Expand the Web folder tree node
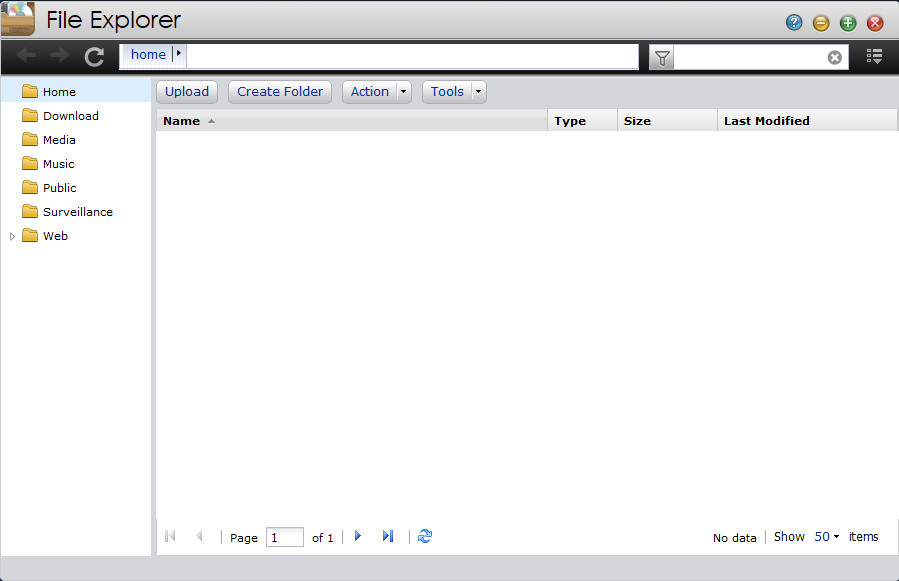Viewport: 899px width, 581px height. tap(13, 237)
